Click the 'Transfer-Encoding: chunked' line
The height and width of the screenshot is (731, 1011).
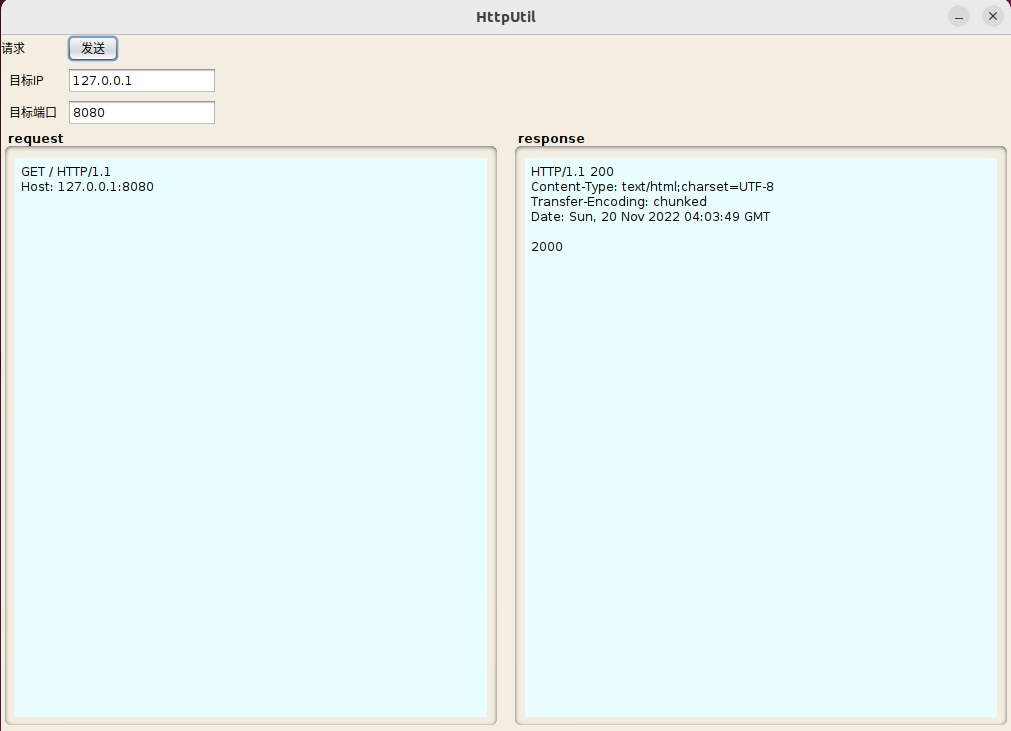(x=618, y=202)
